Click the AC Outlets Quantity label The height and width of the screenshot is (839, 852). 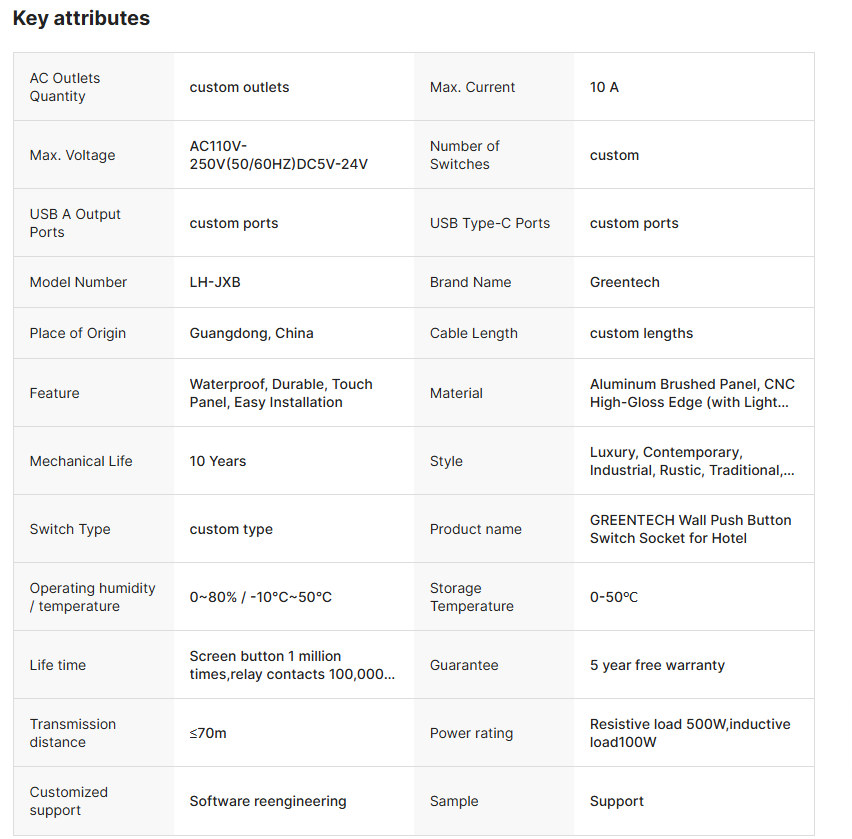point(65,87)
